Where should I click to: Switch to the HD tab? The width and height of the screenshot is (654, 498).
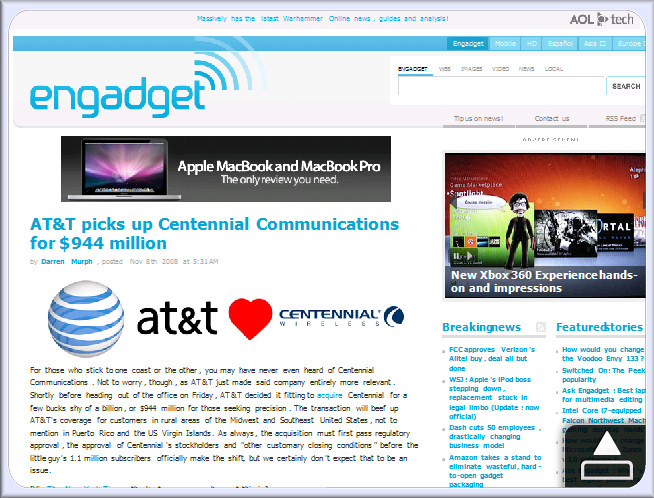(532, 43)
